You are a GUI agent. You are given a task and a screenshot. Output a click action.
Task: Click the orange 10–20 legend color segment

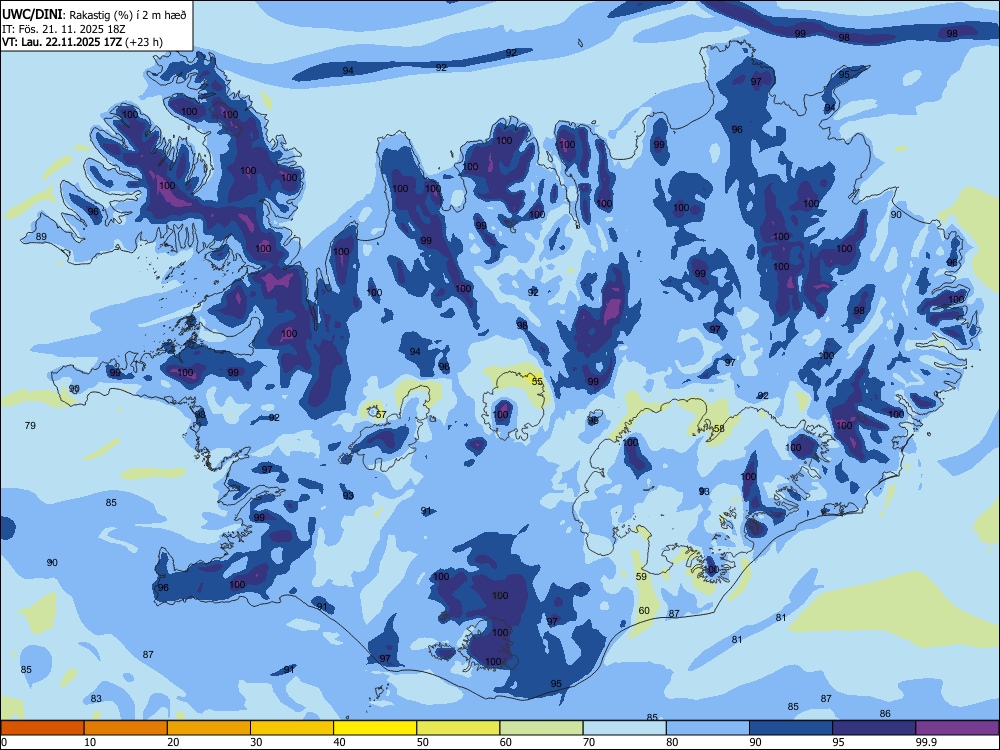click(x=126, y=728)
